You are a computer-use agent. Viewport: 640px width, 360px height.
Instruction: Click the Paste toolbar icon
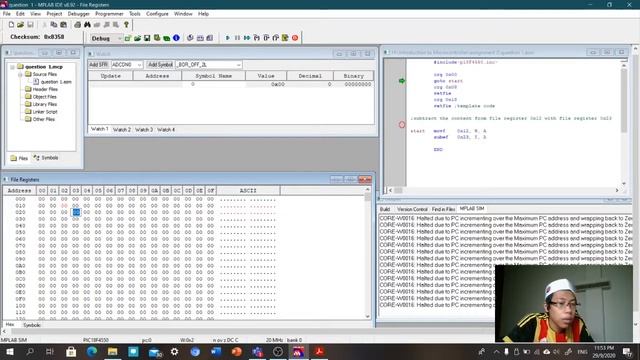[x=63, y=25]
